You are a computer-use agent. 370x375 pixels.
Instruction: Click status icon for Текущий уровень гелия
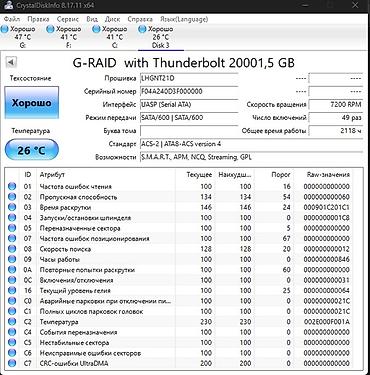[x=12, y=290]
